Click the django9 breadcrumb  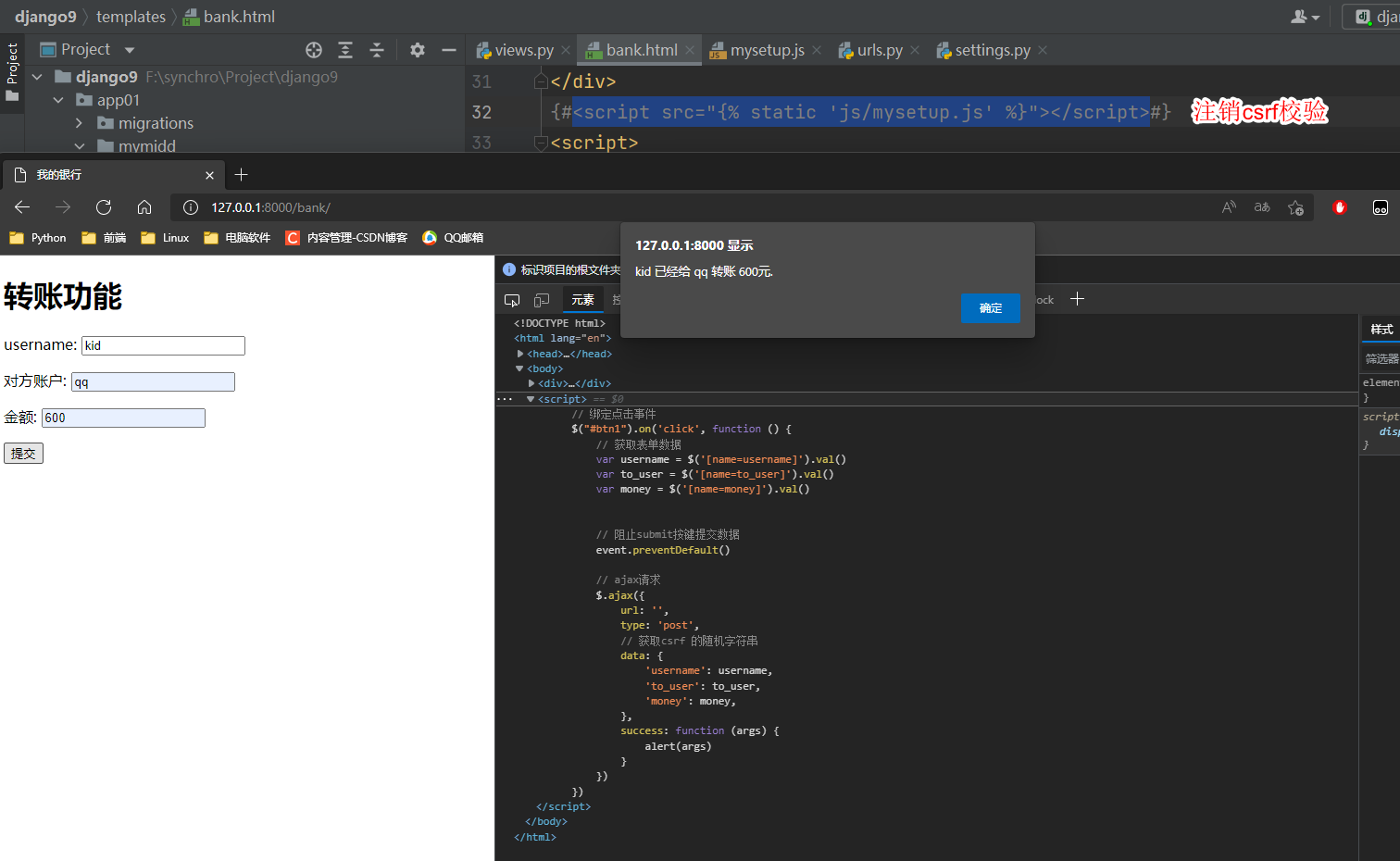click(x=45, y=17)
